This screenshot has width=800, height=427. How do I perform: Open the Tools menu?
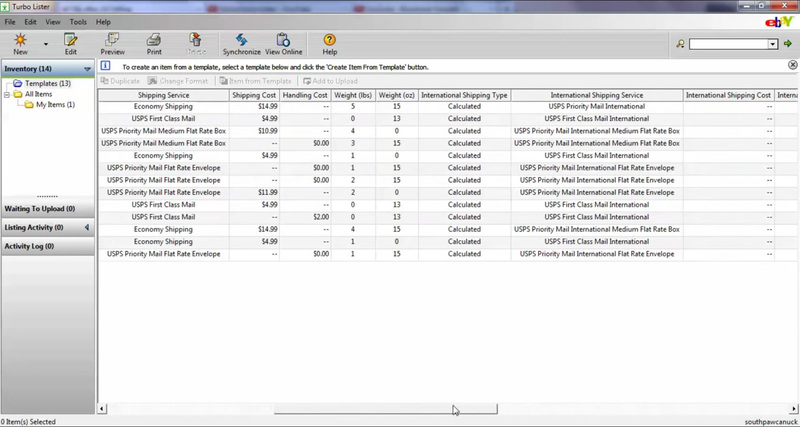(x=78, y=22)
